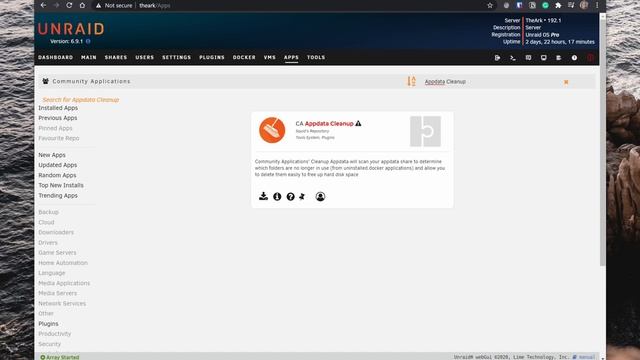The image size is (640, 360).
Task: Click the media control extension icon
Action: [571, 5]
